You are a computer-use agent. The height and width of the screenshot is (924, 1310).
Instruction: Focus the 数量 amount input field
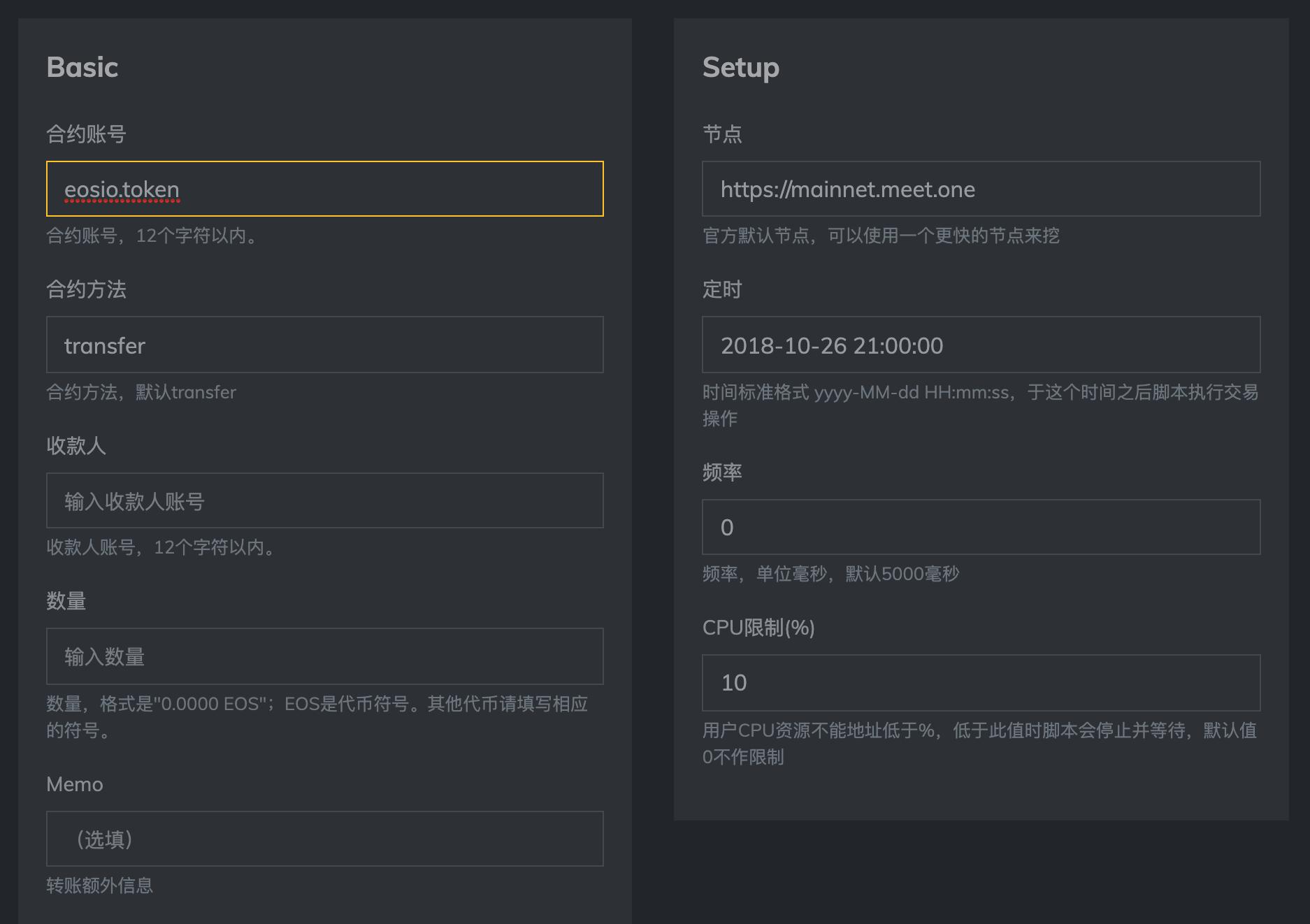[324, 656]
